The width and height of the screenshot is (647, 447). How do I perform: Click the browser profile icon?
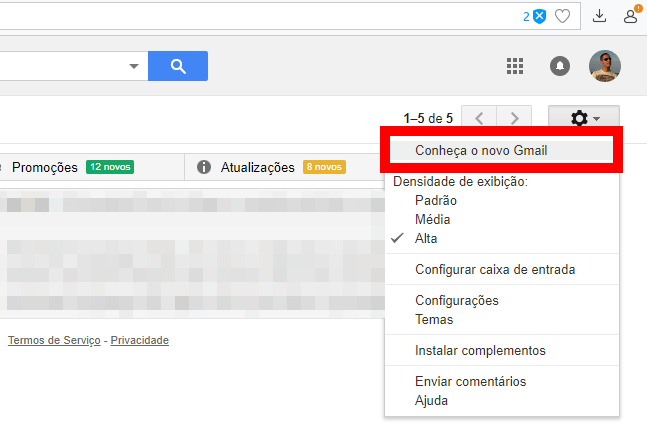coord(630,16)
